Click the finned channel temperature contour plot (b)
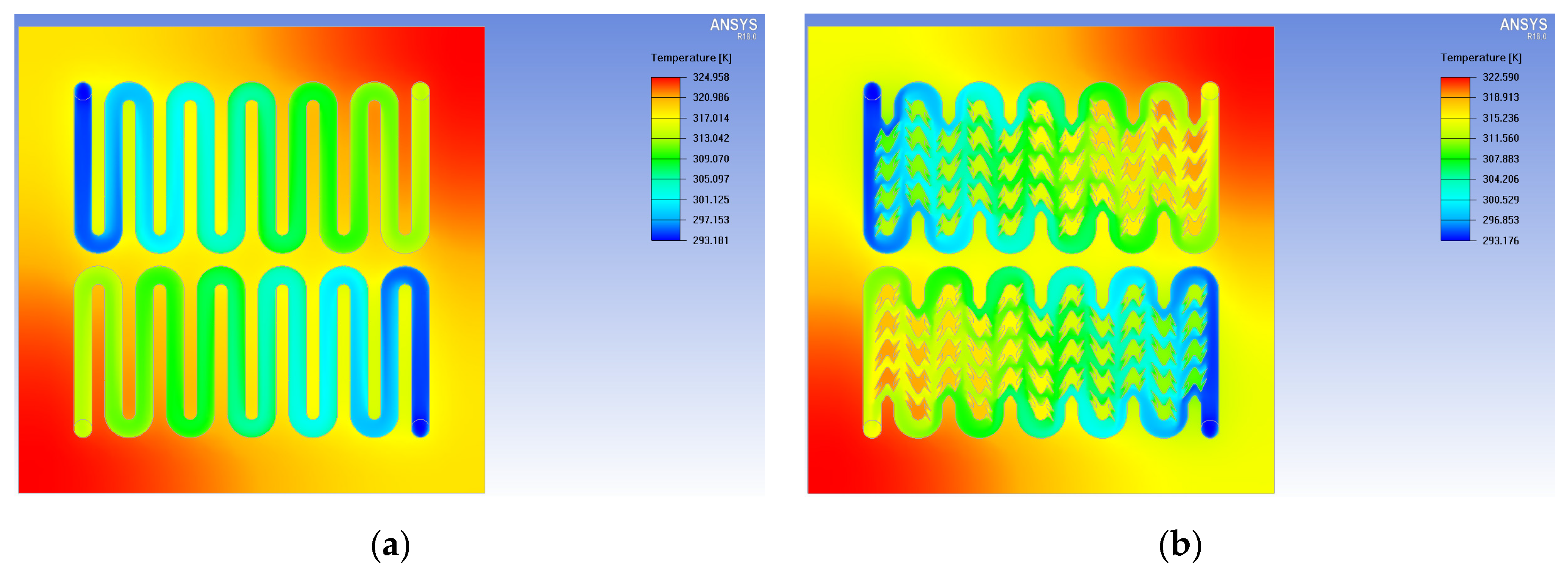 (x=1041, y=259)
